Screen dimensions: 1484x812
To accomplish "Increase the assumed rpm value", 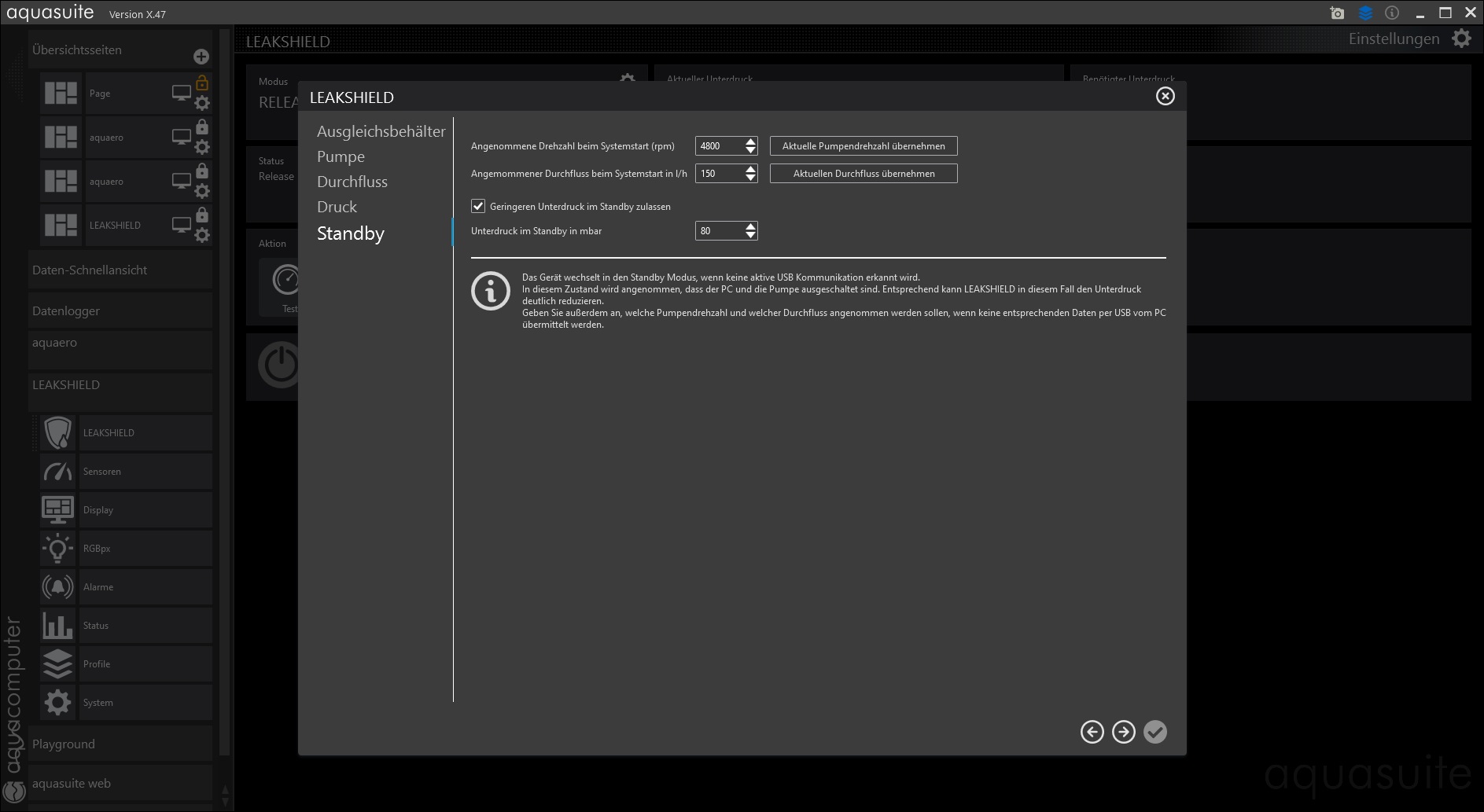I will (750, 141).
